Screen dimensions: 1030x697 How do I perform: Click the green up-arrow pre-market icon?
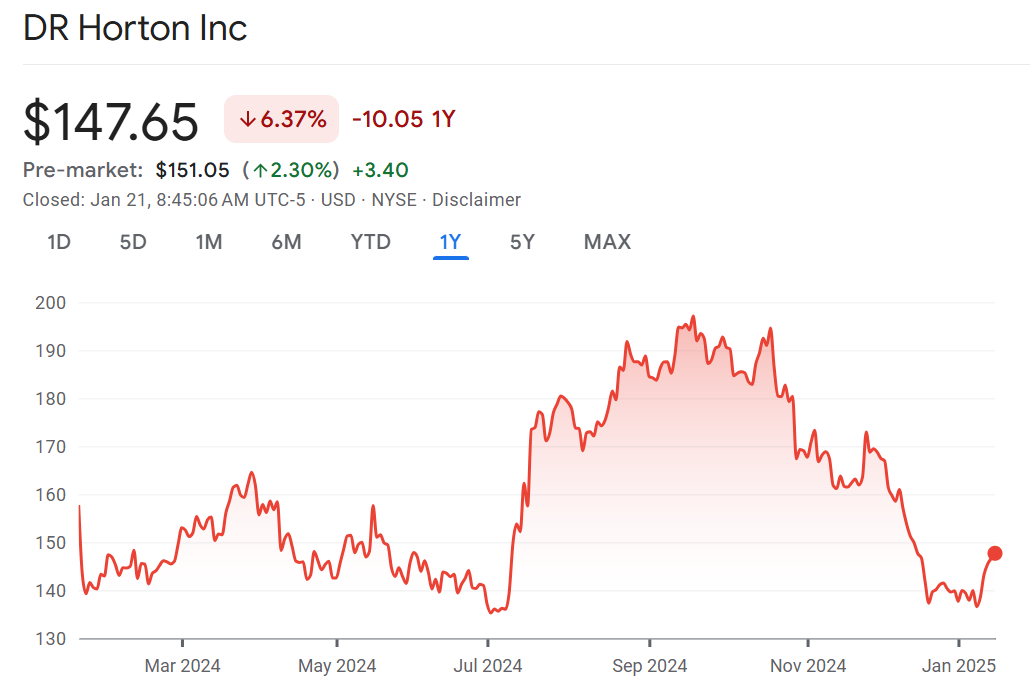(x=258, y=171)
